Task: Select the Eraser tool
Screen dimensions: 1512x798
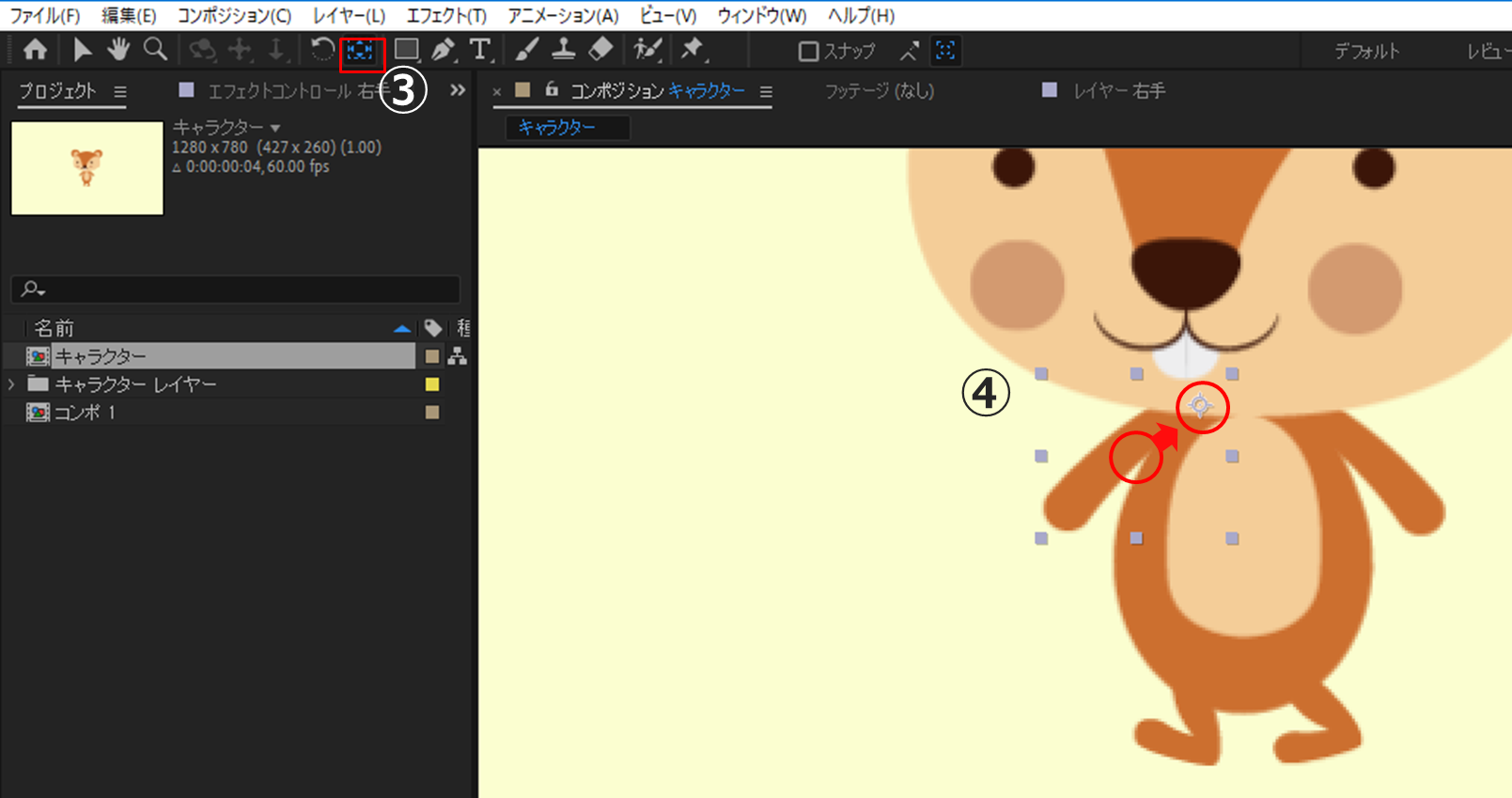Action: pos(600,50)
